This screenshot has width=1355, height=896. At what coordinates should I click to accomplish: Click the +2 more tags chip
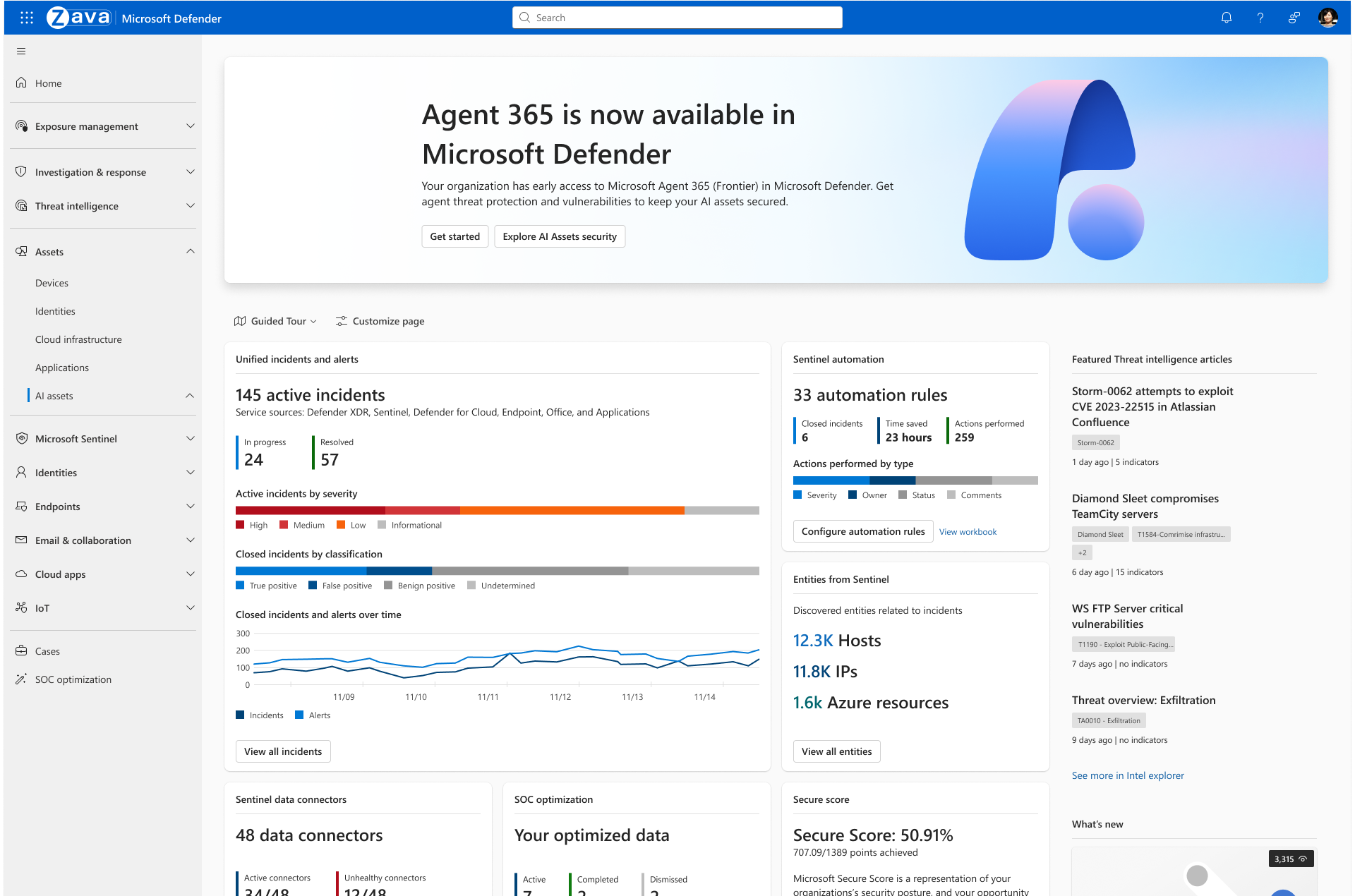[1082, 552]
